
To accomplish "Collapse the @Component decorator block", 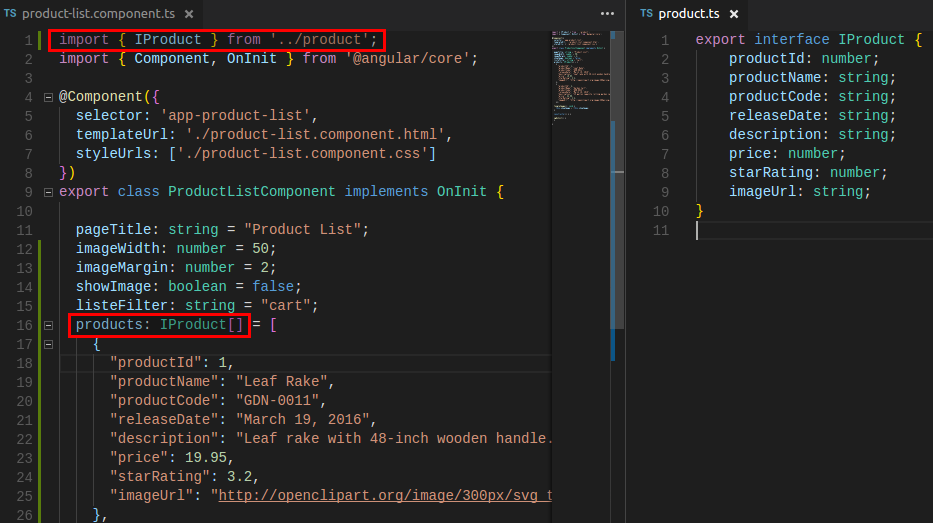I will coord(48,97).
